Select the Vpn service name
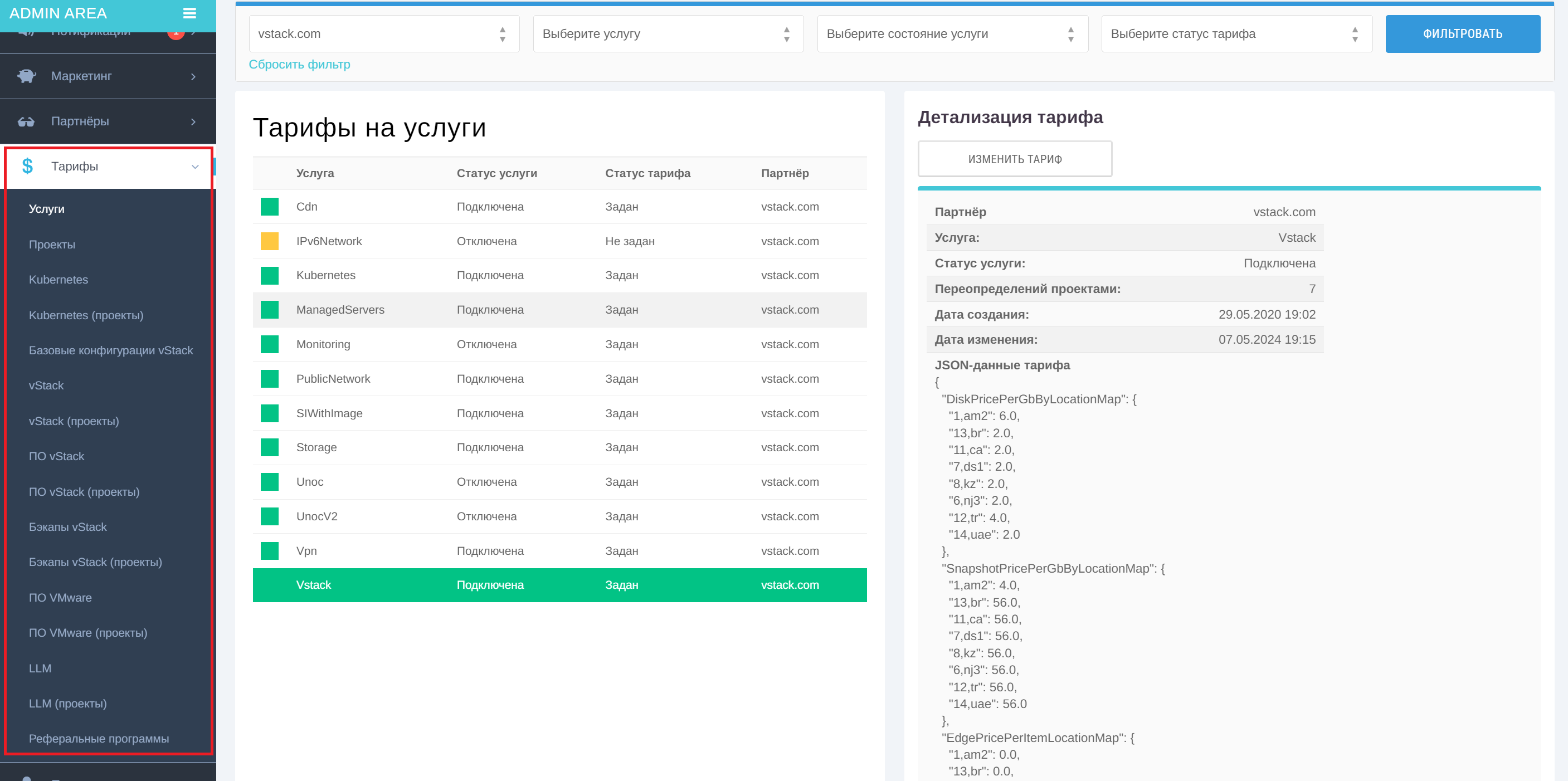The height and width of the screenshot is (781, 1568). point(306,551)
